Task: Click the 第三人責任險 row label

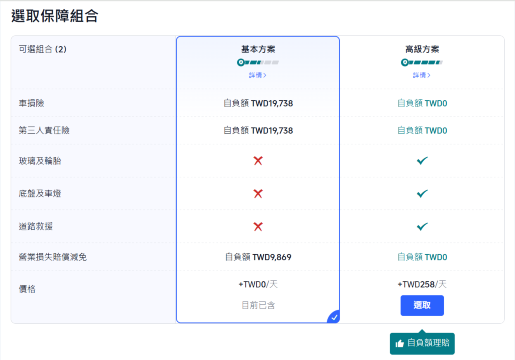Action: click(44, 130)
